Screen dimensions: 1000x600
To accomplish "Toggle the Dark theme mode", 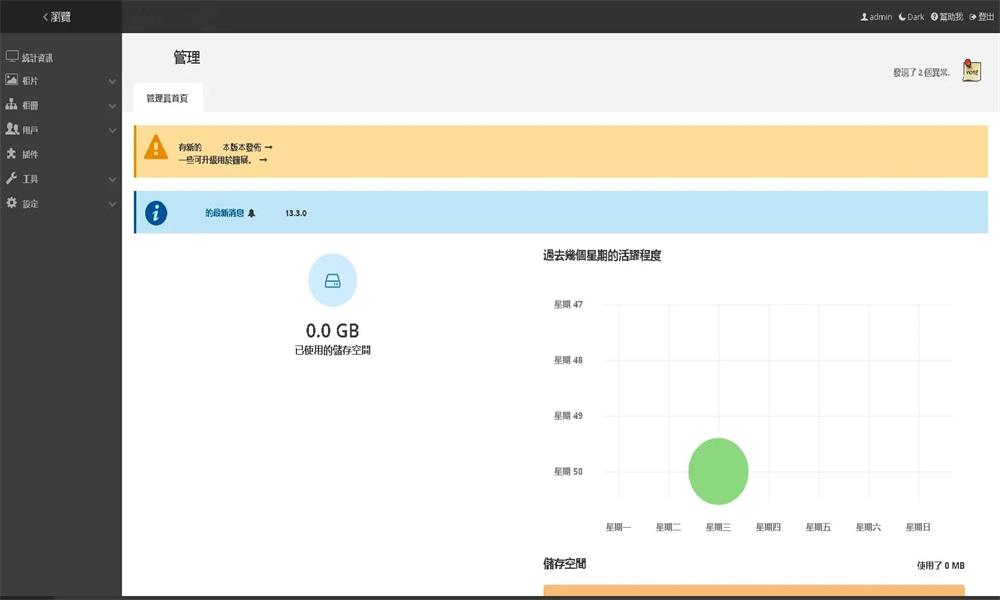I will (x=911, y=17).
